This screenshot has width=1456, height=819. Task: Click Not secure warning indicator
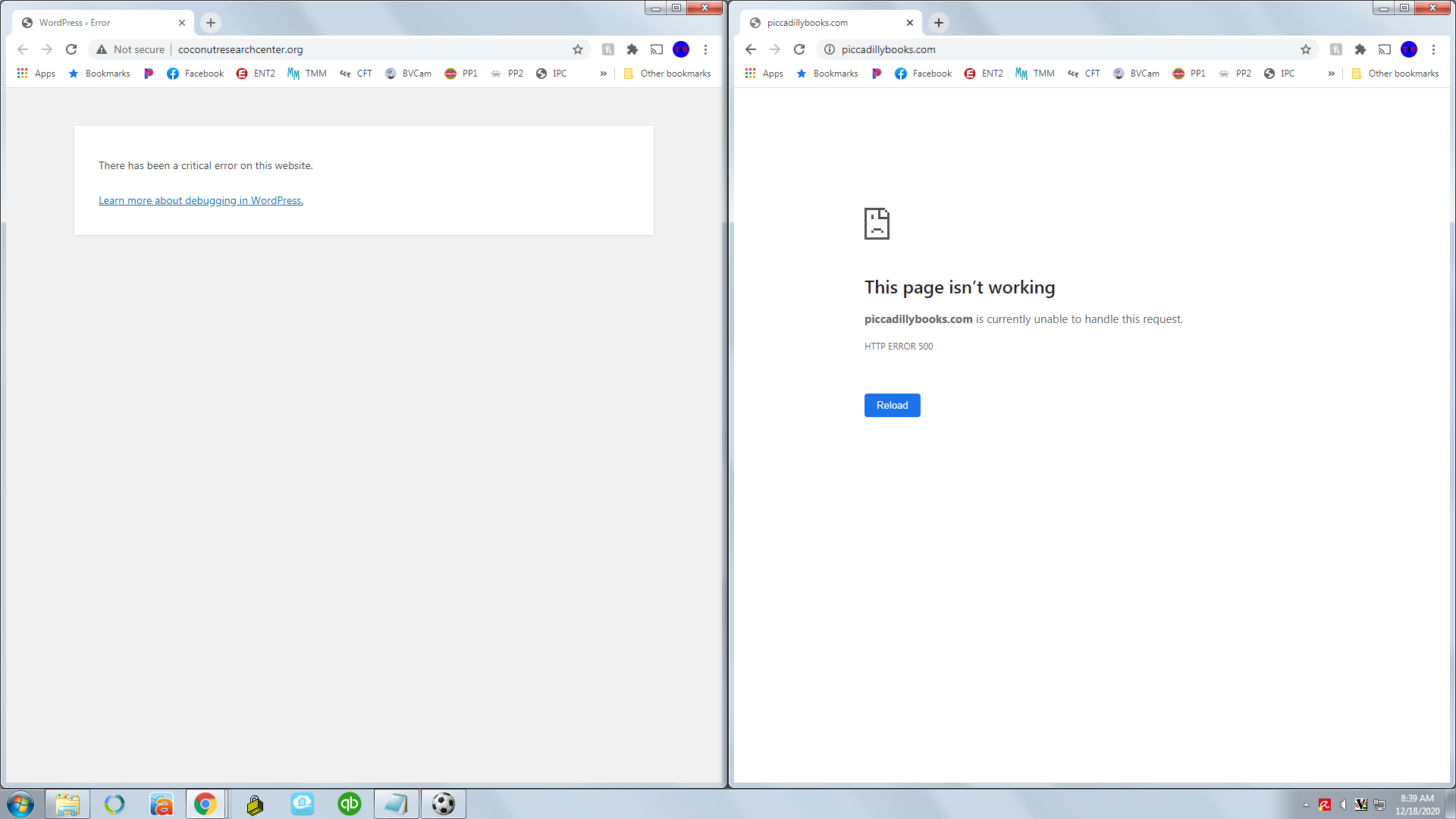pos(130,49)
